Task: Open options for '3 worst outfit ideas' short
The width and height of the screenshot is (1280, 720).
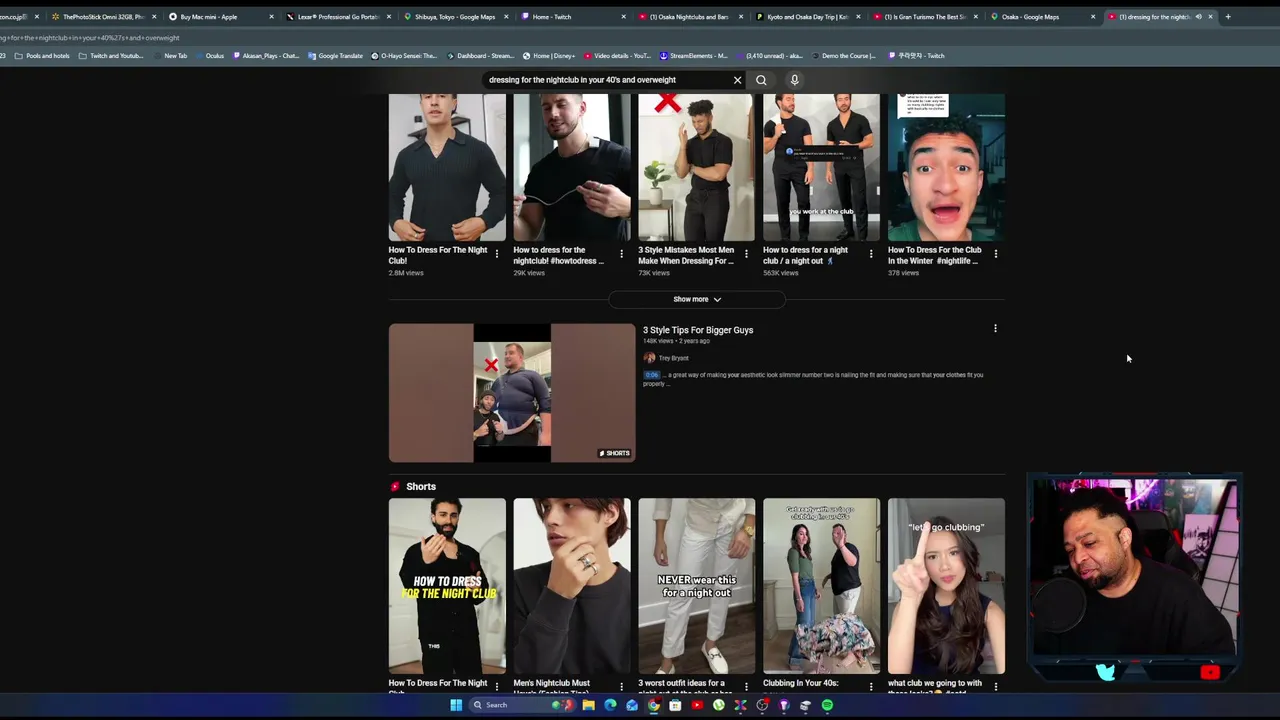Action: (746, 687)
